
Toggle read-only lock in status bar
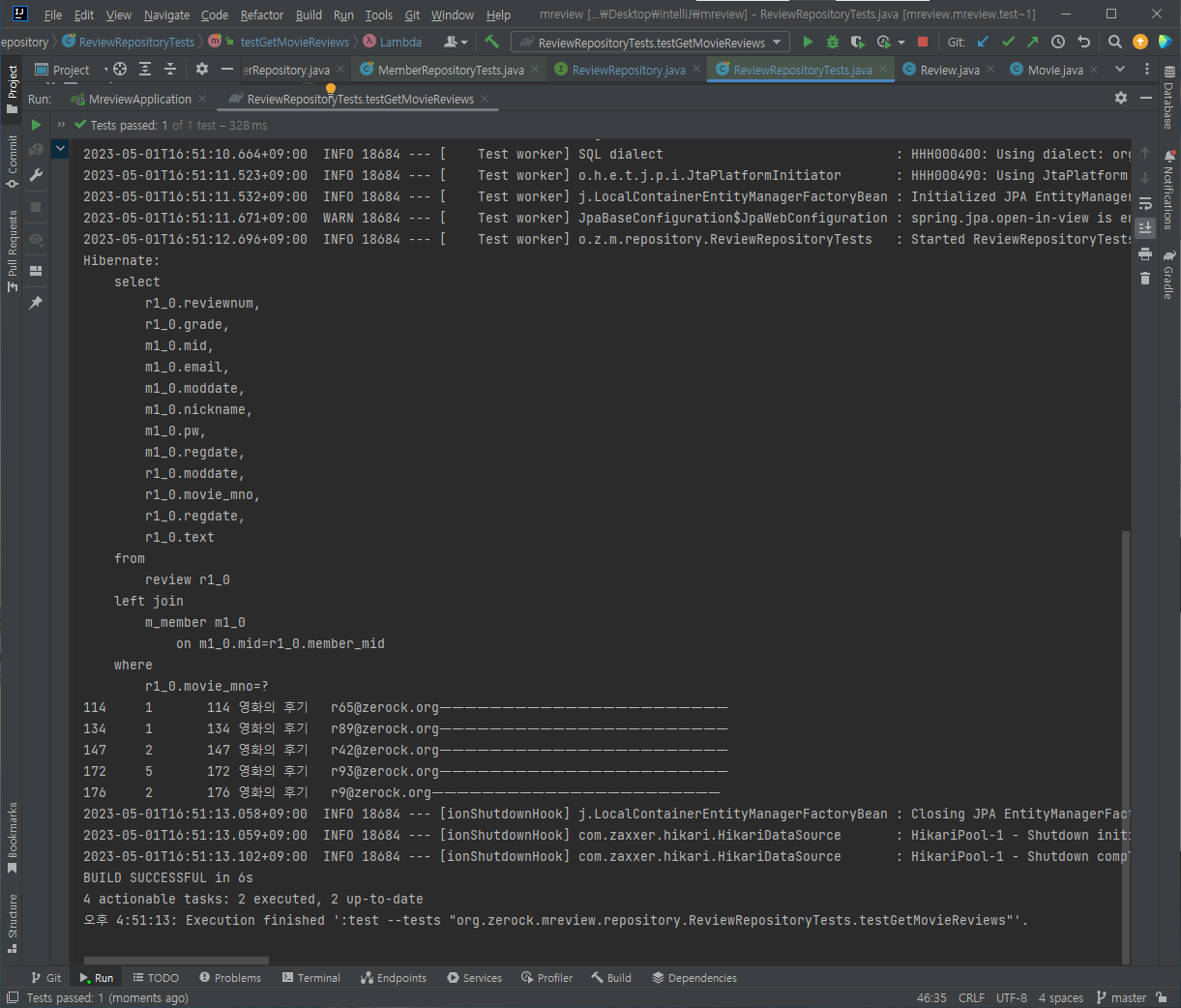pos(1161,997)
